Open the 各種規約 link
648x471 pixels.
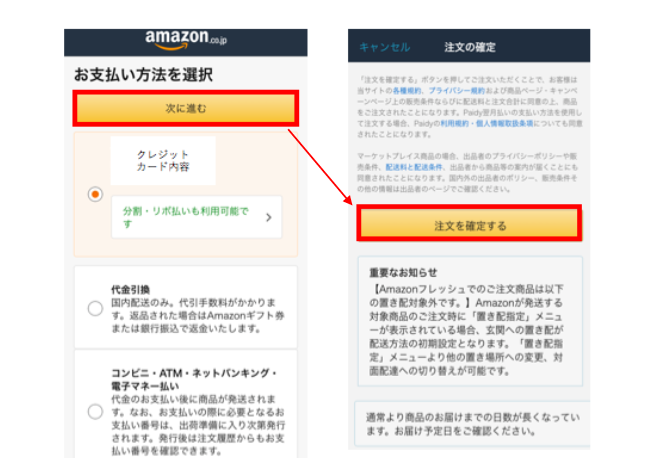pyautogui.click(x=407, y=90)
